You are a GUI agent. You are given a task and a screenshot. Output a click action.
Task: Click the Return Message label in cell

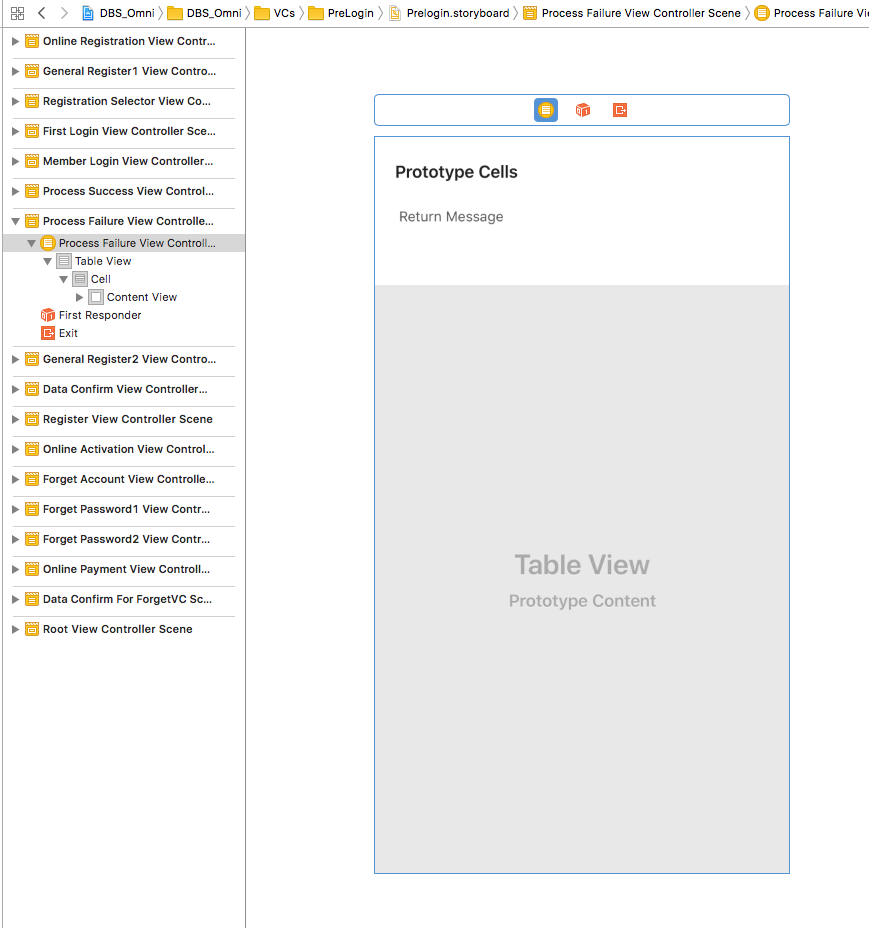point(451,217)
